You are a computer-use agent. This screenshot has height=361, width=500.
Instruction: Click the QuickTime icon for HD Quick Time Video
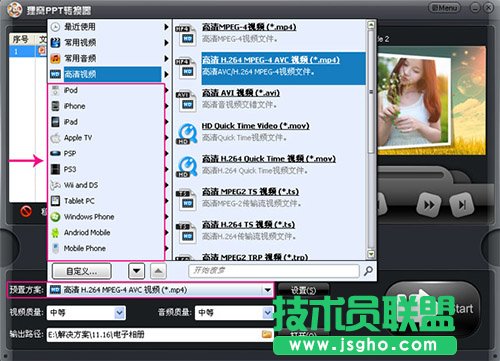pos(187,133)
